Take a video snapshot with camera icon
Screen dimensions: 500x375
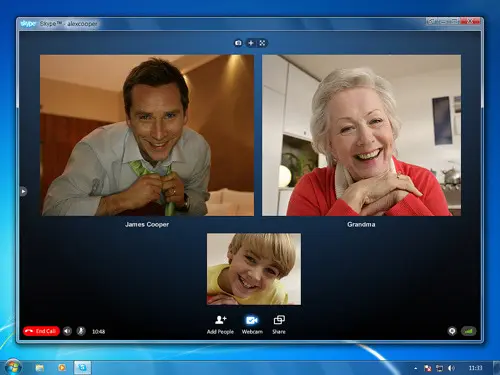pos(238,43)
